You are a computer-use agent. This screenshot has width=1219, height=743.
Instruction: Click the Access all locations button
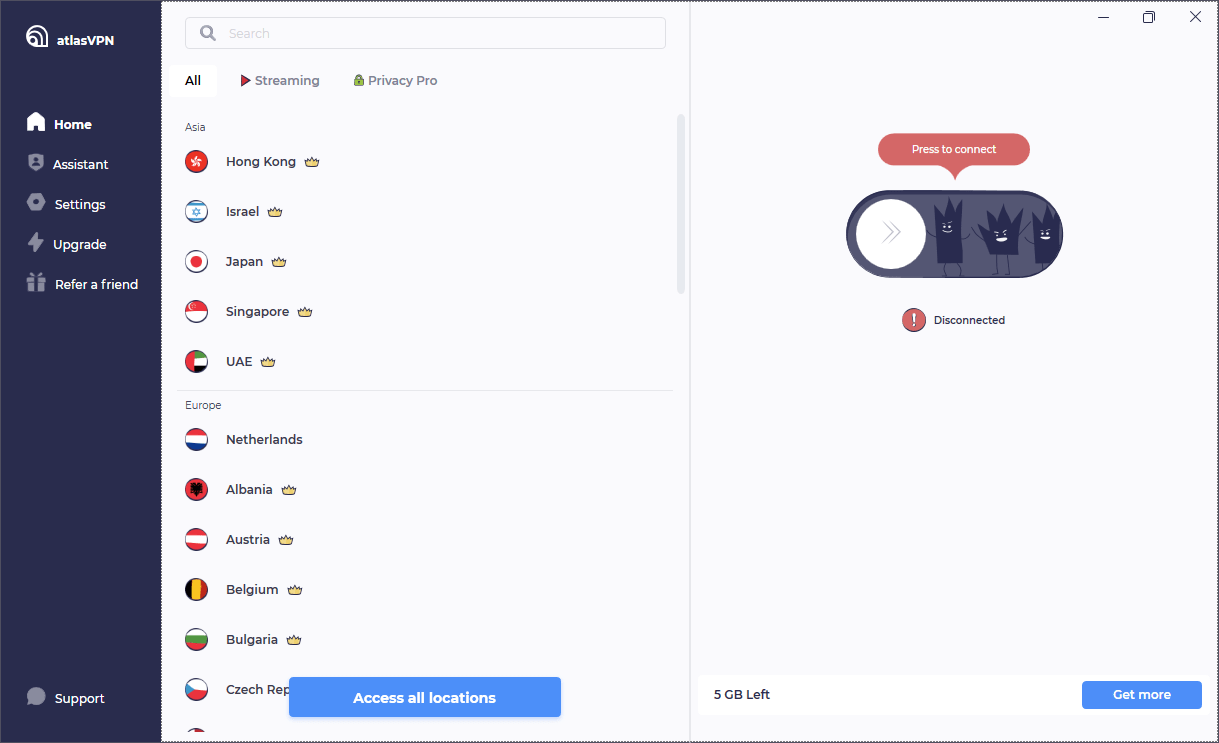tap(425, 697)
